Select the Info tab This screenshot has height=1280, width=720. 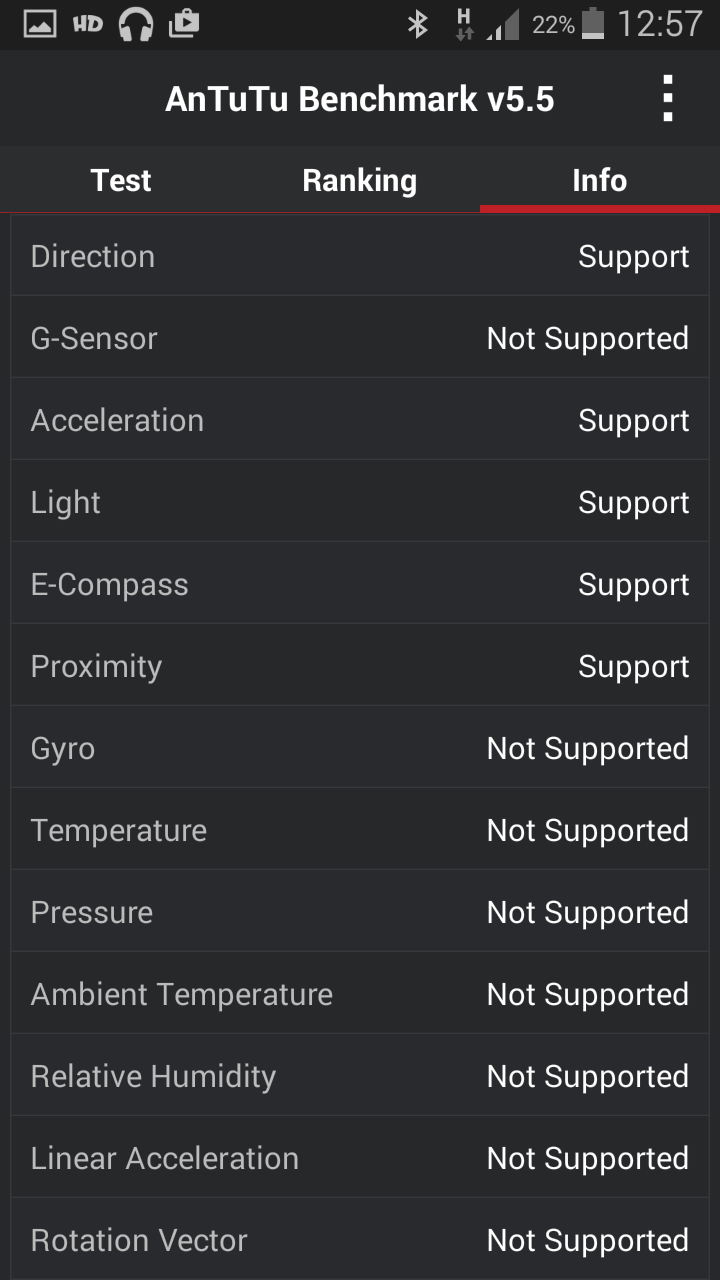(599, 180)
